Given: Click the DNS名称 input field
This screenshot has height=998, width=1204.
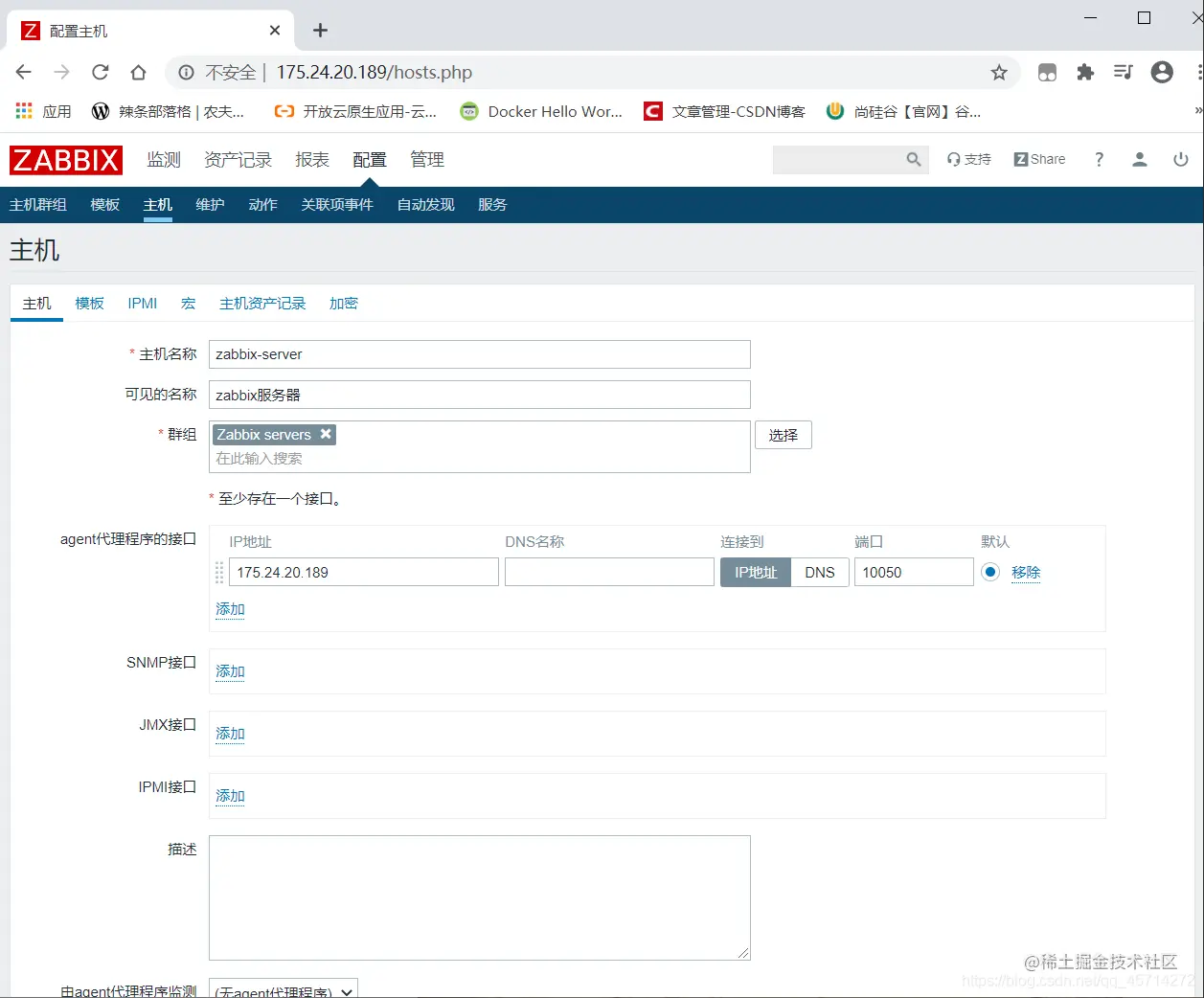Looking at the screenshot, I should pos(609,572).
